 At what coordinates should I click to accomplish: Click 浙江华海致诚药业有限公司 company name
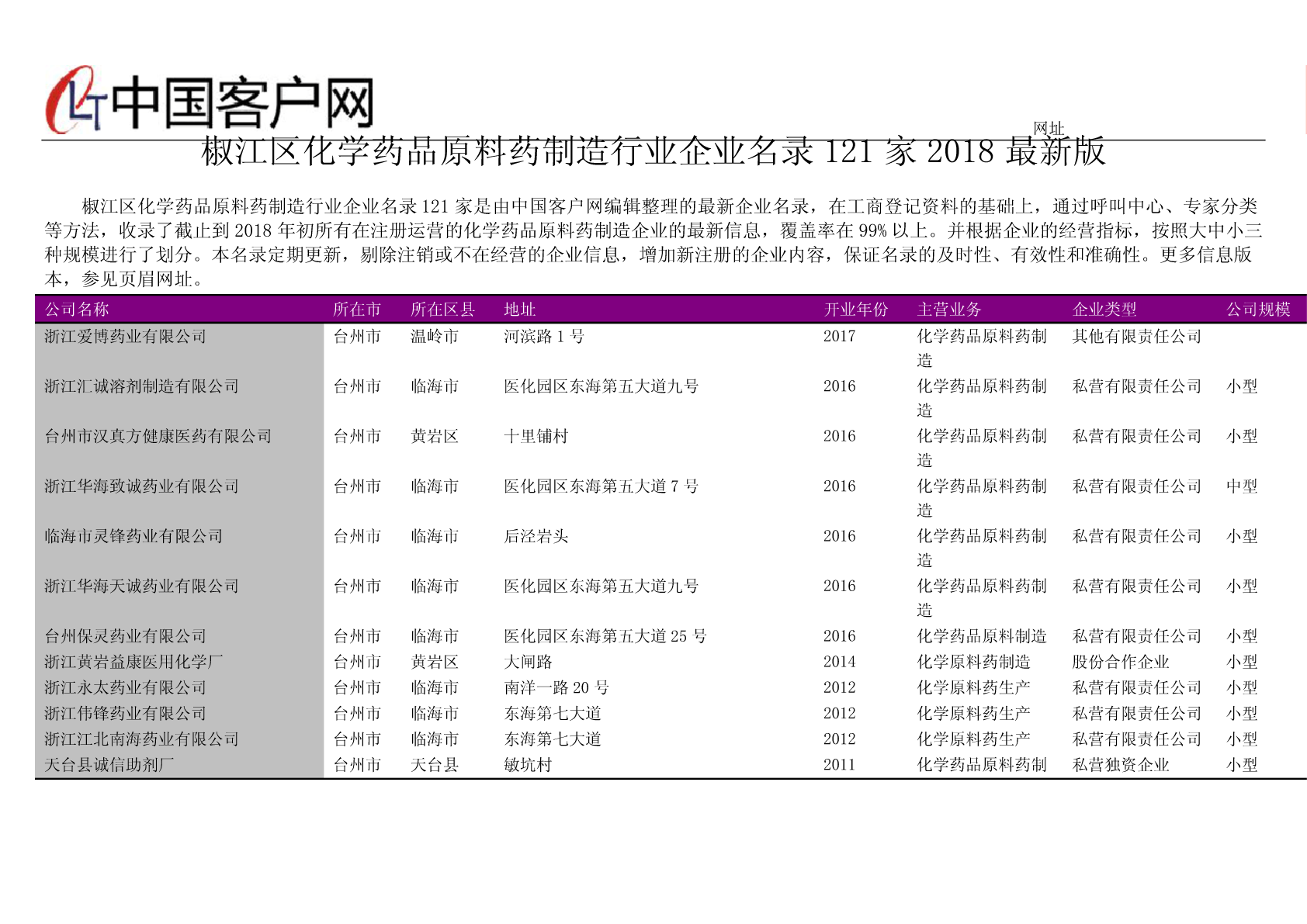coord(141,486)
